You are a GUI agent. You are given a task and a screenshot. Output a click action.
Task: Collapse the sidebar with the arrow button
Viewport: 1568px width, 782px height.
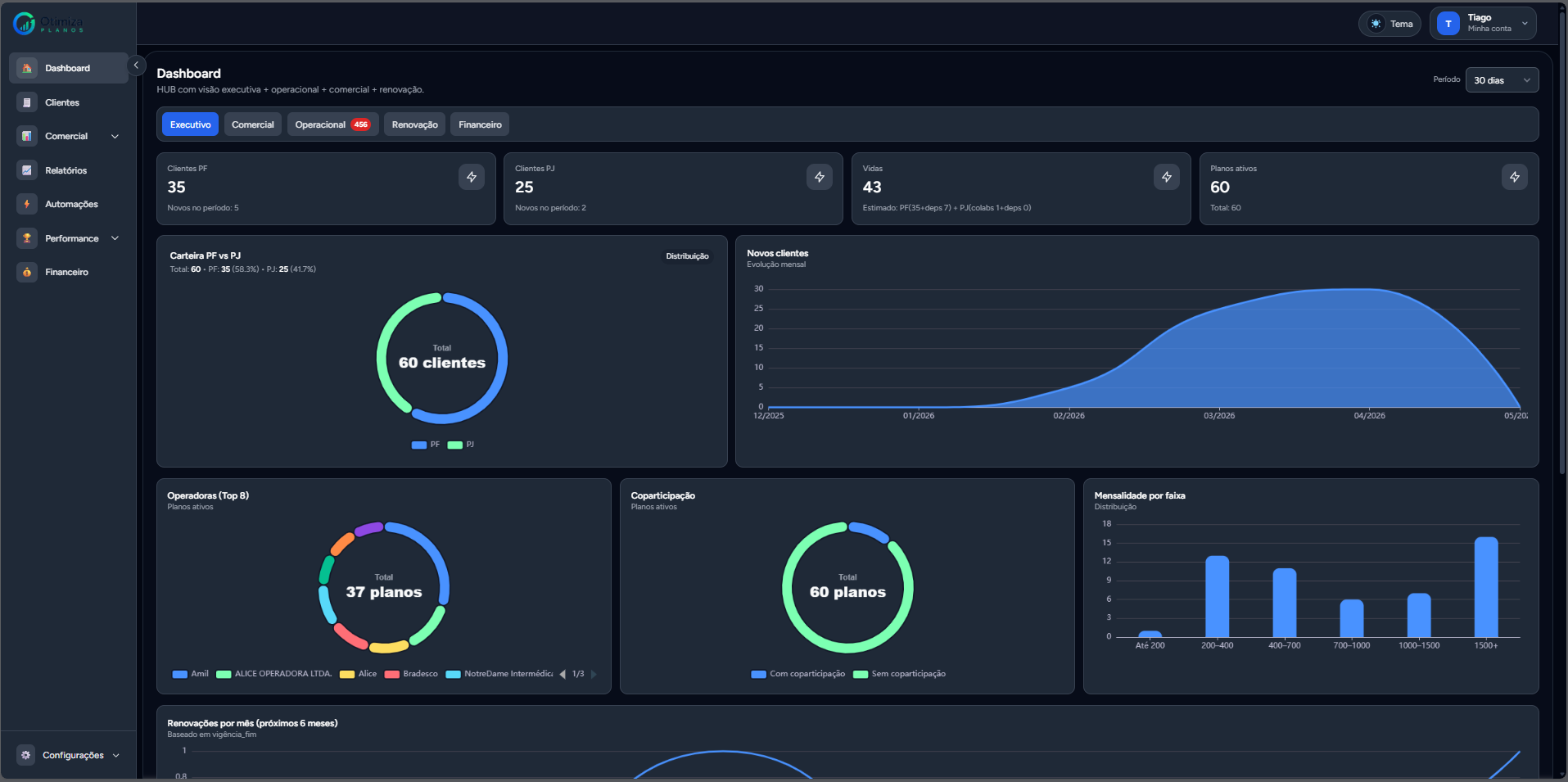(x=136, y=65)
